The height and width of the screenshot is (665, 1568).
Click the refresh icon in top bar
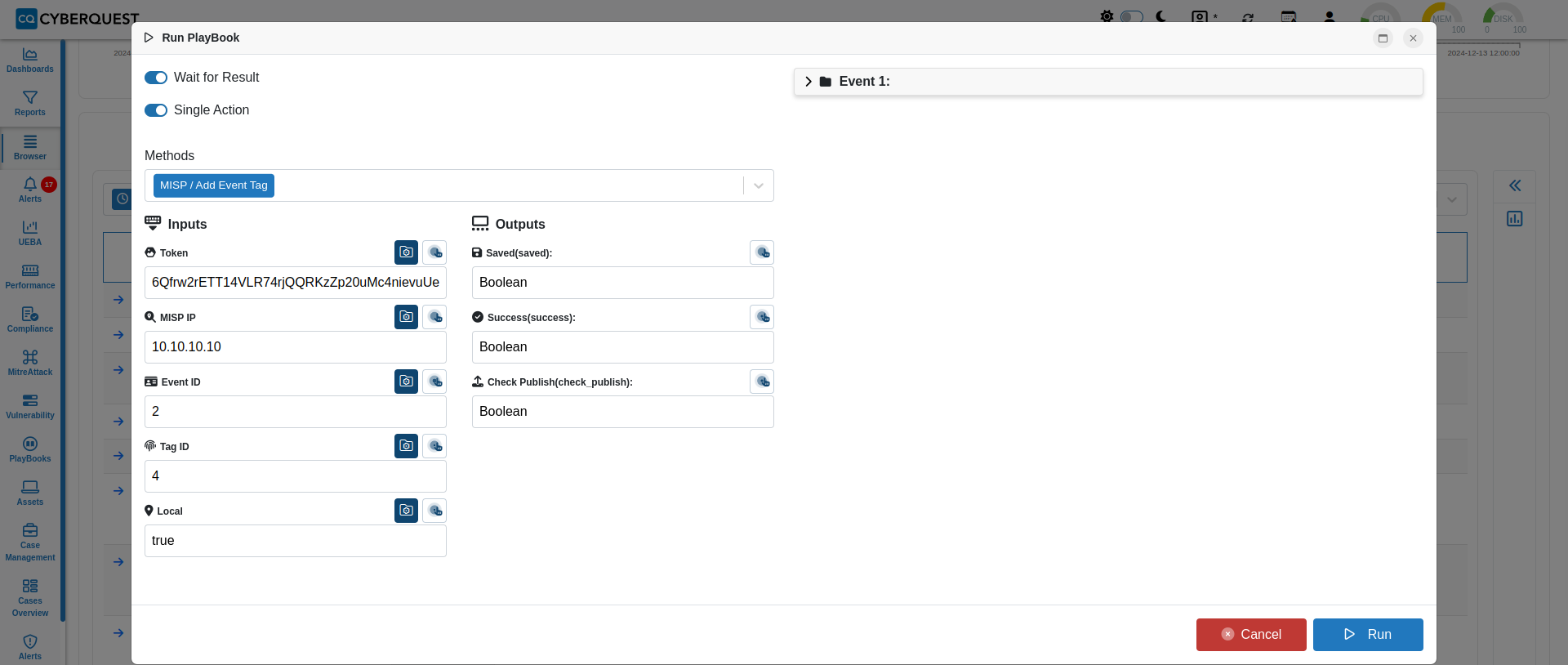point(1248,17)
